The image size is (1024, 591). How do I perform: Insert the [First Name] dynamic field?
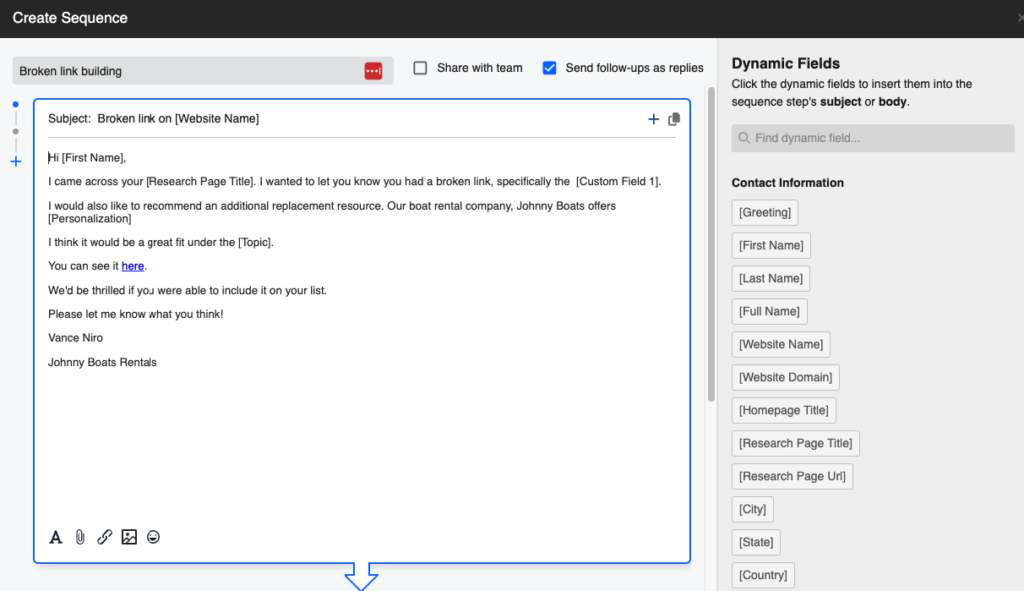tap(770, 245)
